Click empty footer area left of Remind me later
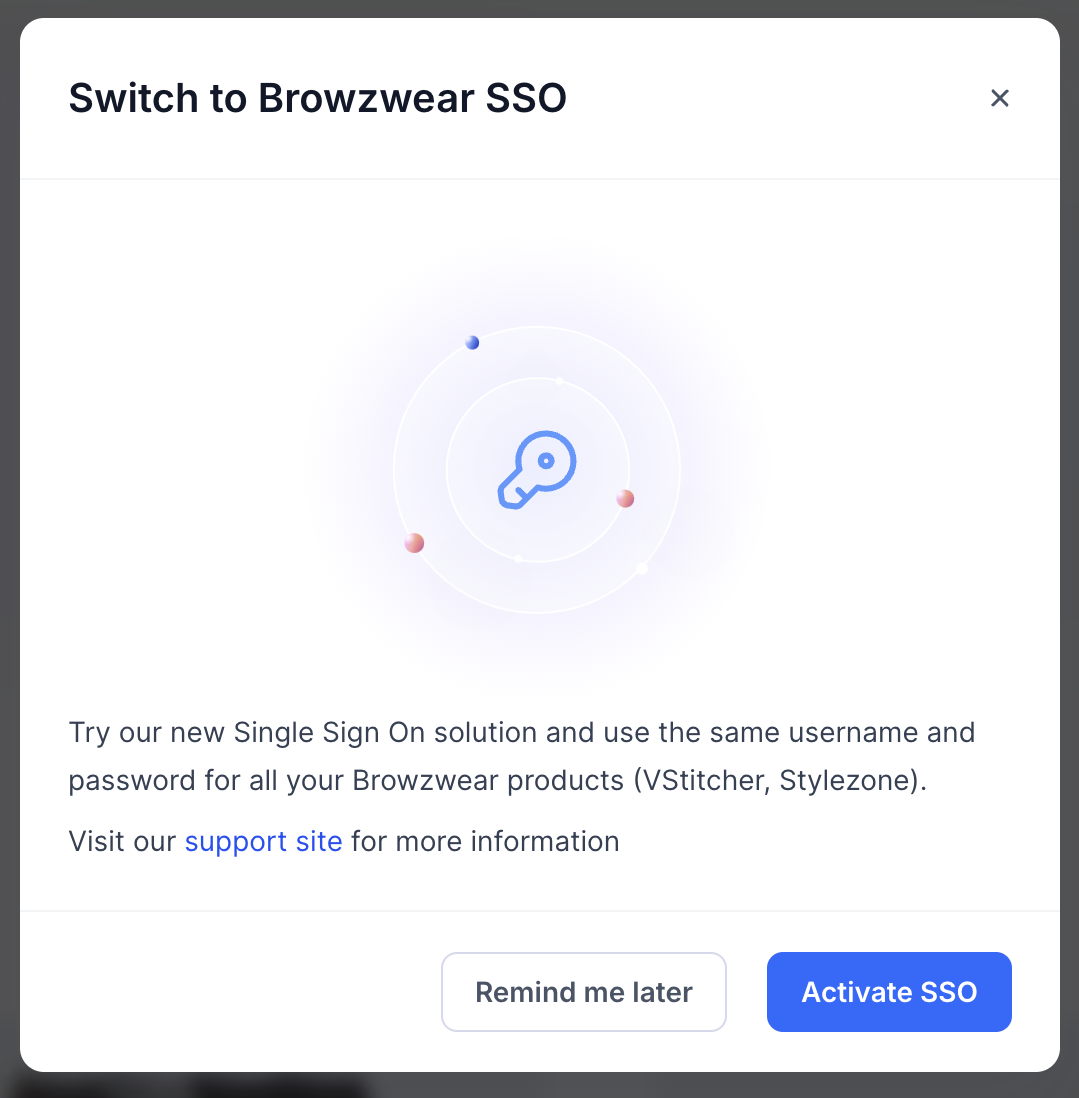Viewport: 1079px width, 1098px height. point(231,992)
